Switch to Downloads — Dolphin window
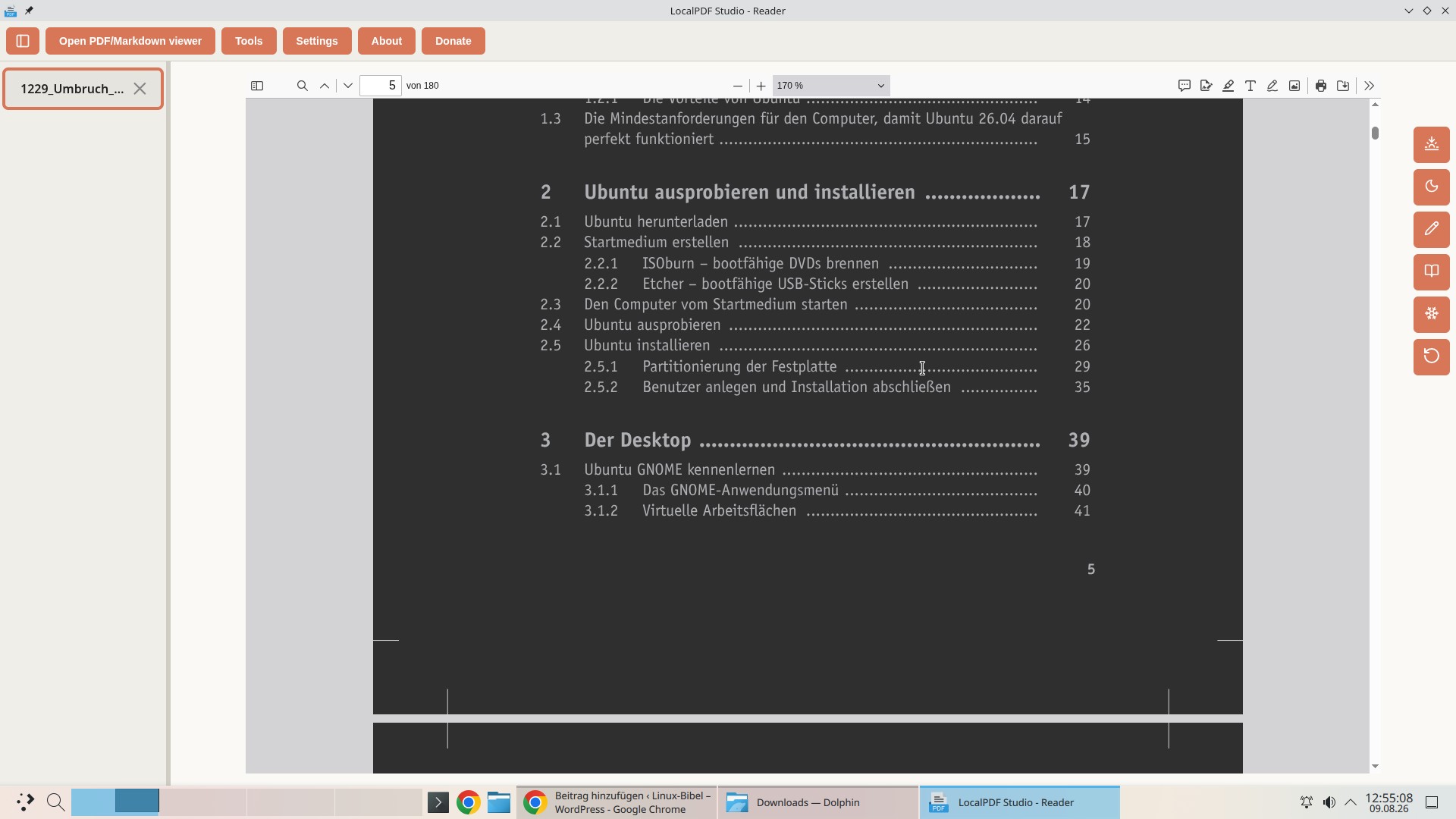Image resolution: width=1456 pixels, height=819 pixels. tap(818, 802)
